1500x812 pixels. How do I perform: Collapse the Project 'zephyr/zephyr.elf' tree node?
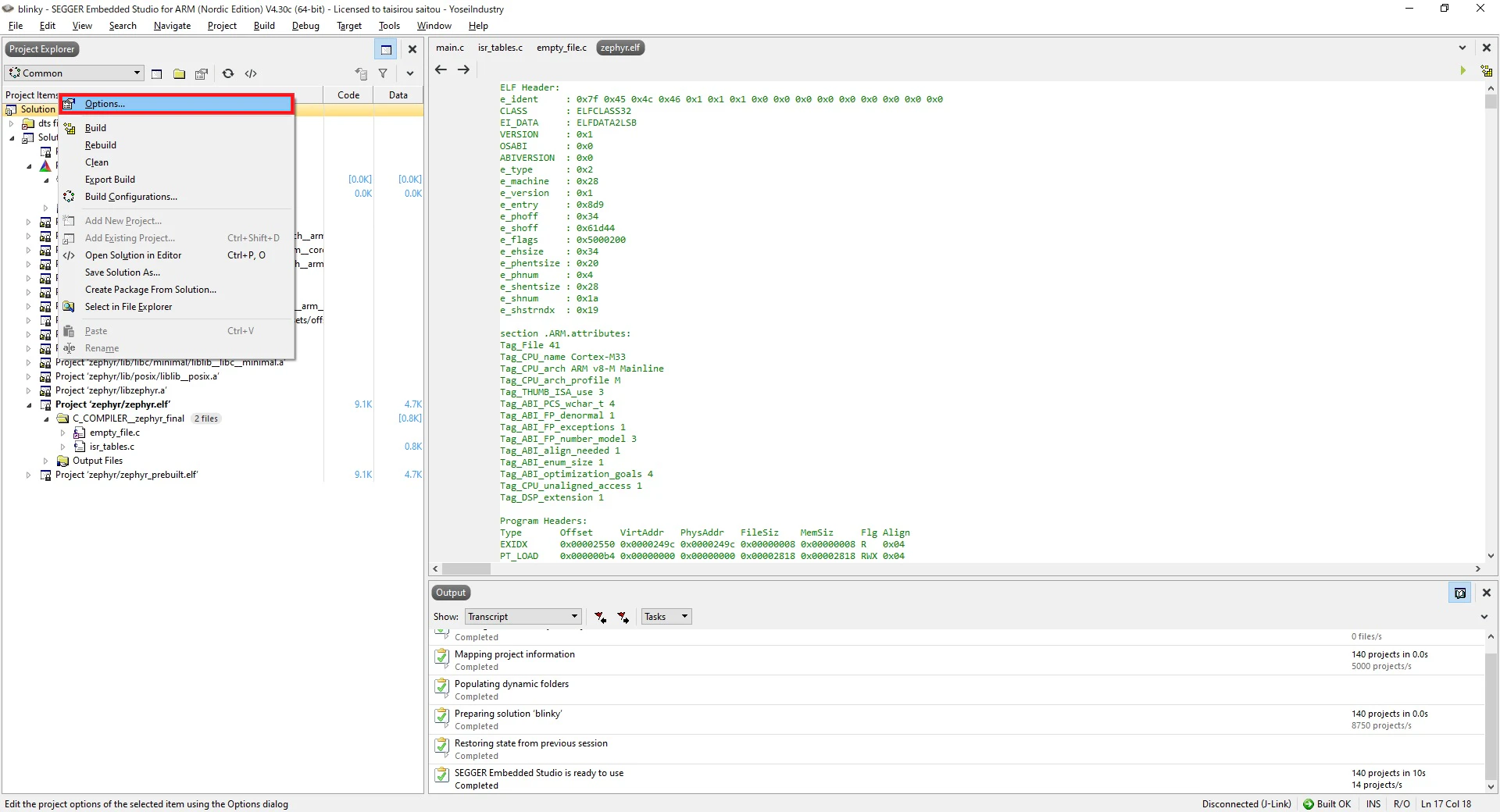coord(29,405)
